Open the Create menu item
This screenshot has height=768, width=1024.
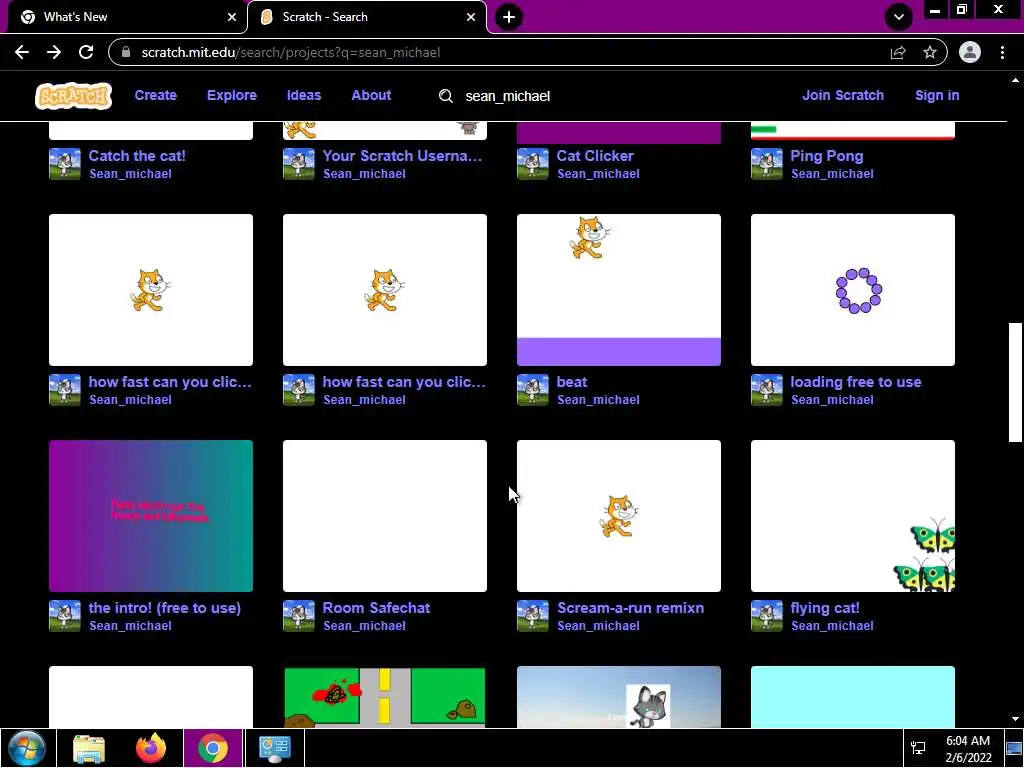[x=155, y=95]
